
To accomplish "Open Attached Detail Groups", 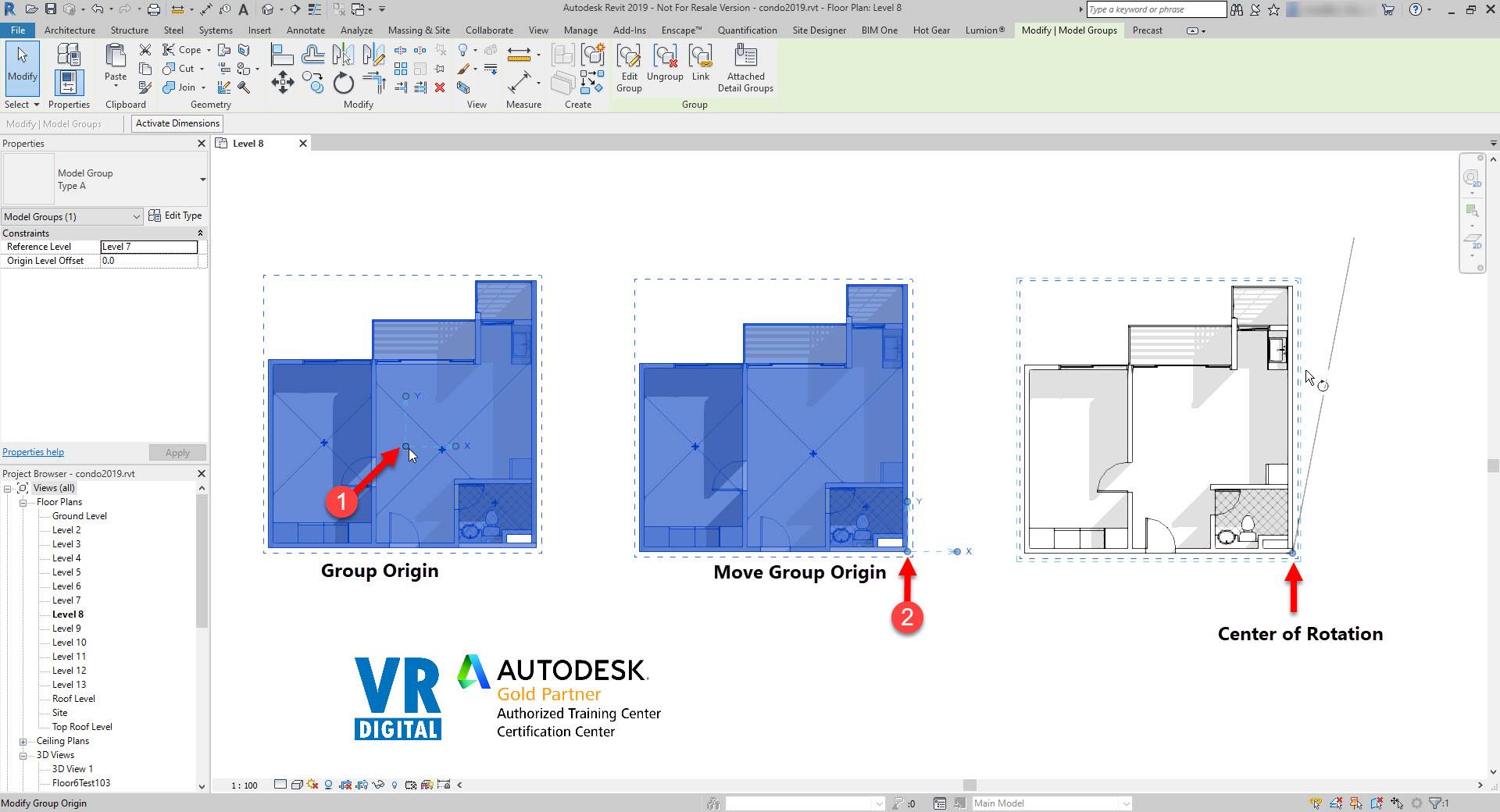I will point(745,69).
